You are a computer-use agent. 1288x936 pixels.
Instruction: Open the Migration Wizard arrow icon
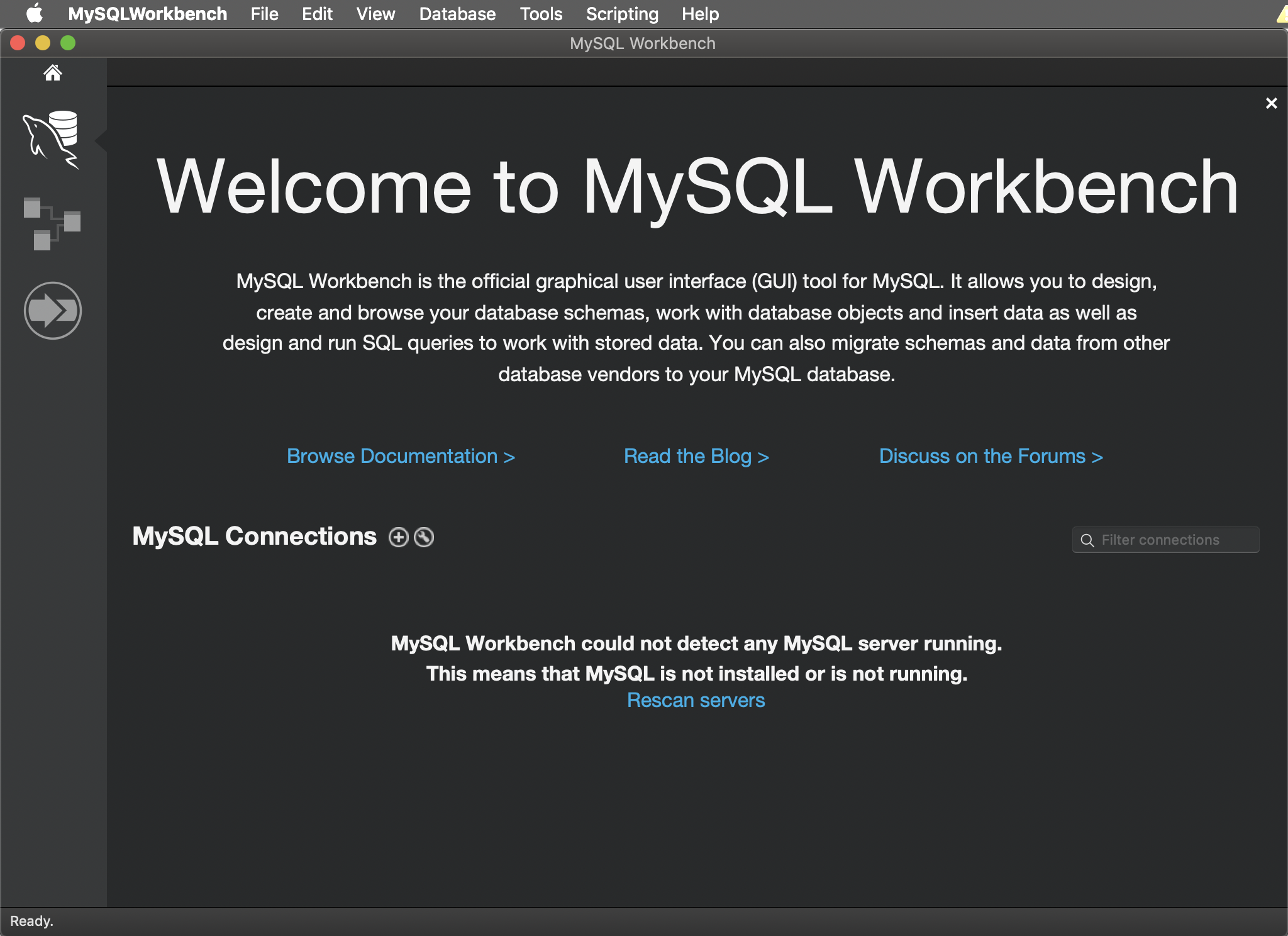click(x=53, y=309)
